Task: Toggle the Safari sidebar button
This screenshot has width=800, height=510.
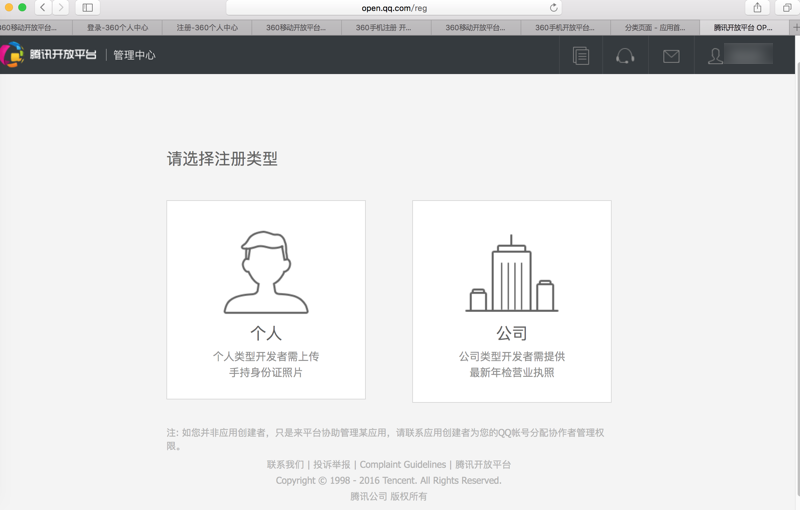Action: [x=88, y=7]
